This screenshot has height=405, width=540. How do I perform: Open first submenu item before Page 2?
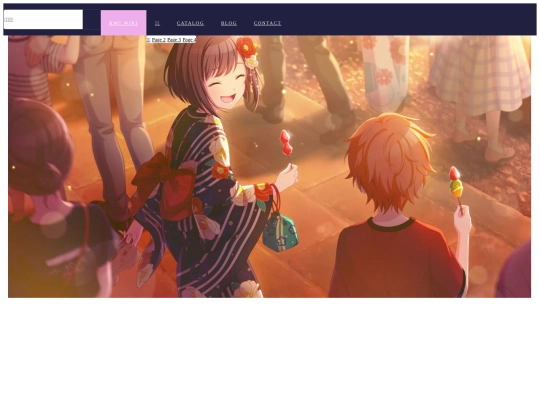point(148,40)
